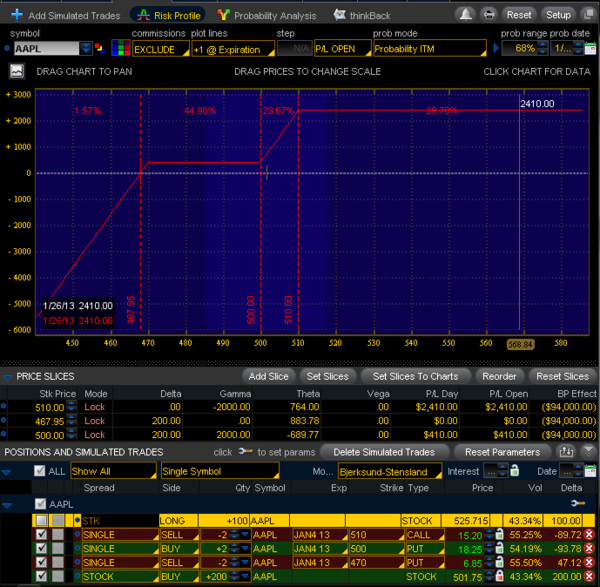The image size is (600, 587).
Task: Collapse the PRICE SLICES section
Action: (x=7, y=377)
